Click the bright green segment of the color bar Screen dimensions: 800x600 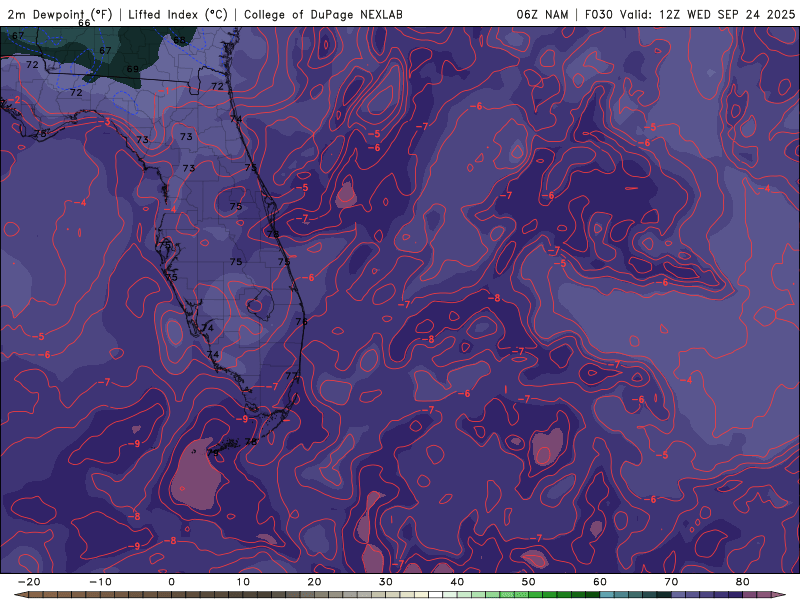514,595
